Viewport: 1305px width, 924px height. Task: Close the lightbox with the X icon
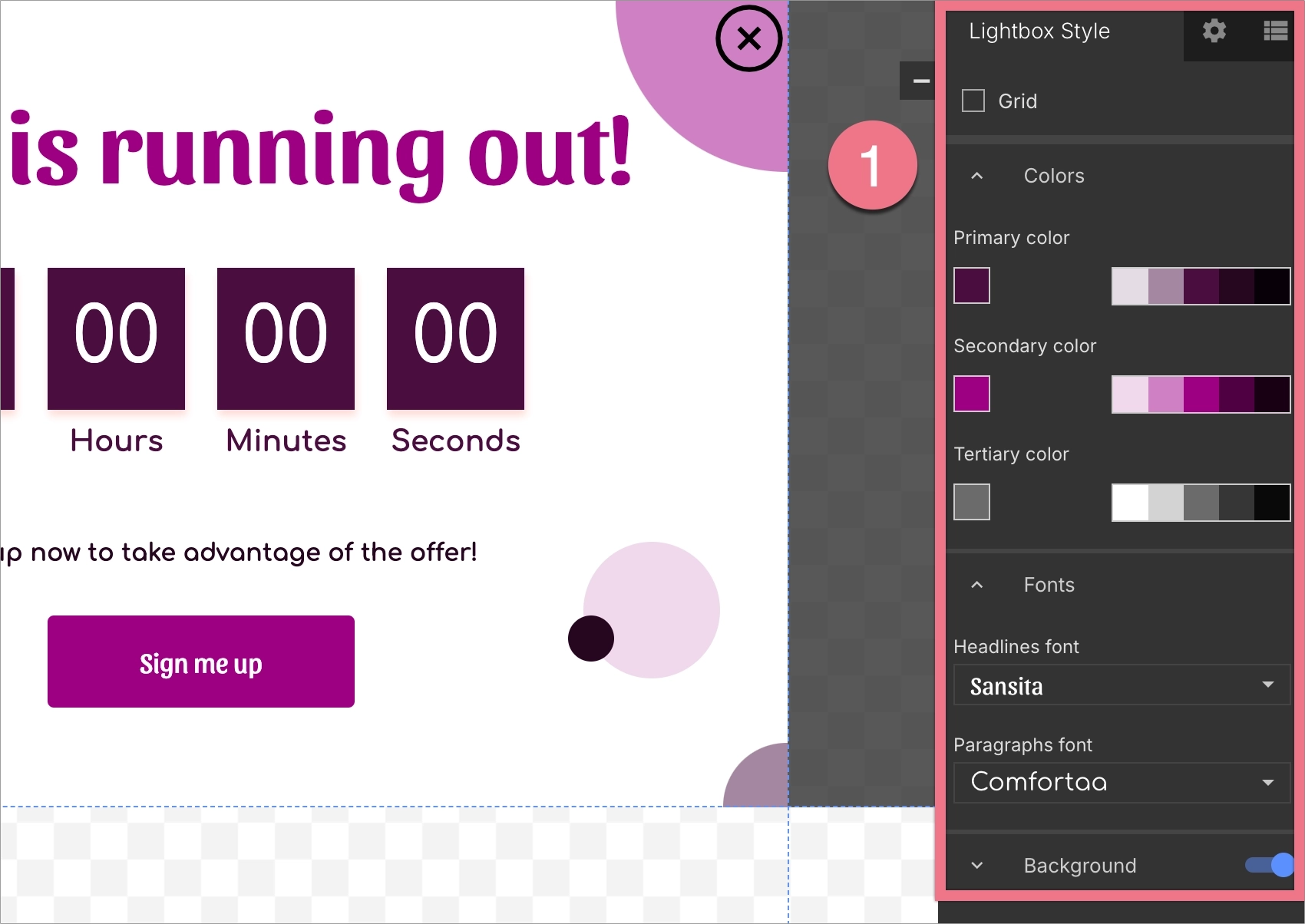[748, 38]
